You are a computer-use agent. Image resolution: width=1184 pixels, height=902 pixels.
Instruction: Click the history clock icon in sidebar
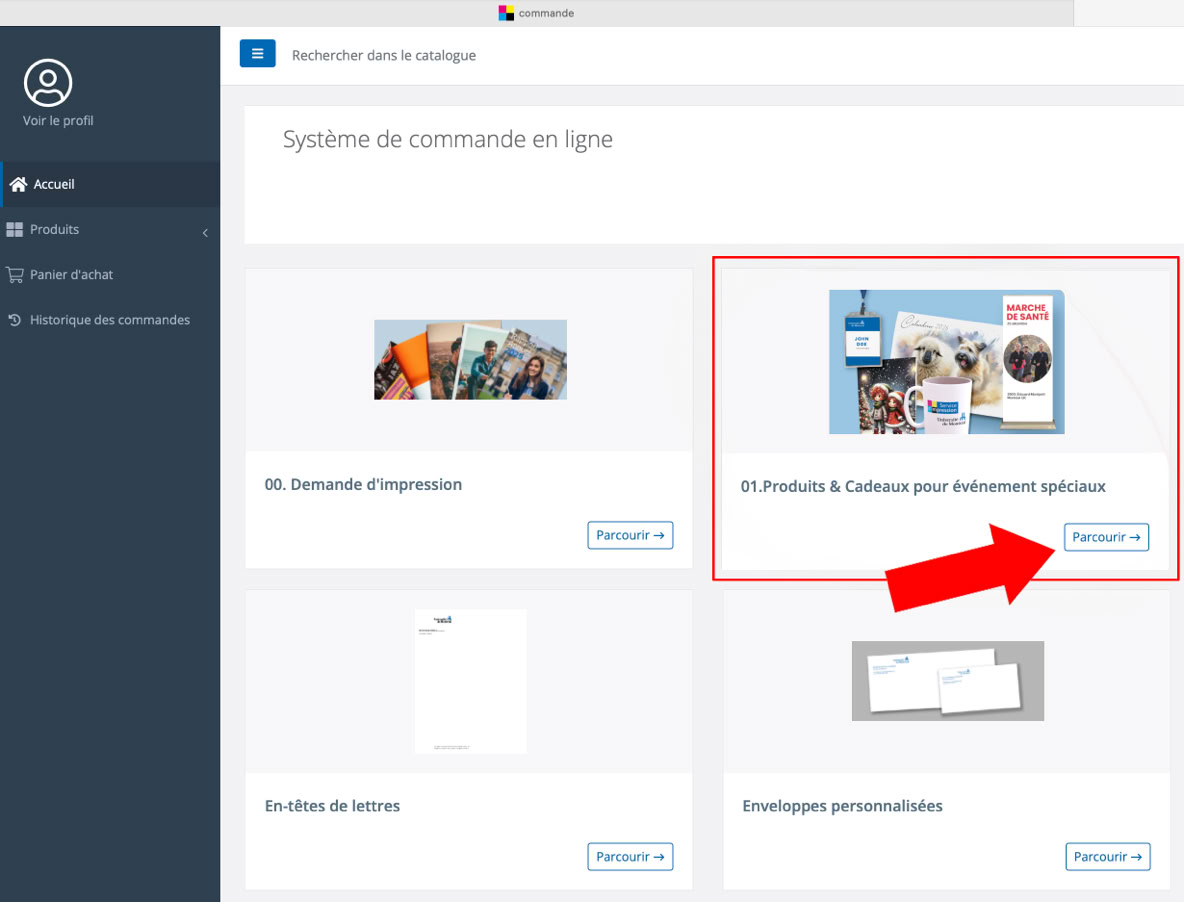click(14, 321)
